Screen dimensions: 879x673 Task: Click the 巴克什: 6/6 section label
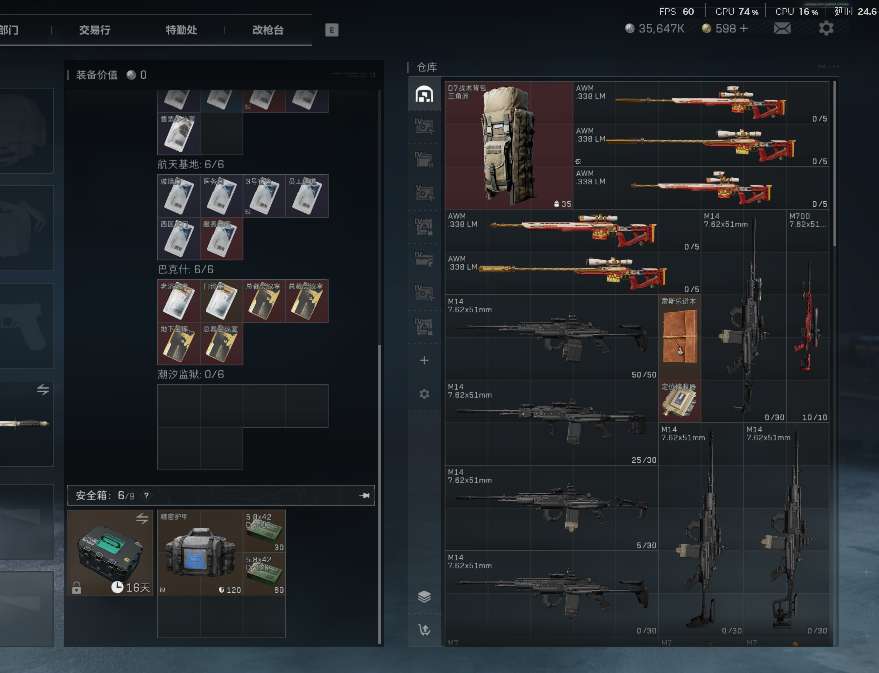coord(186,270)
